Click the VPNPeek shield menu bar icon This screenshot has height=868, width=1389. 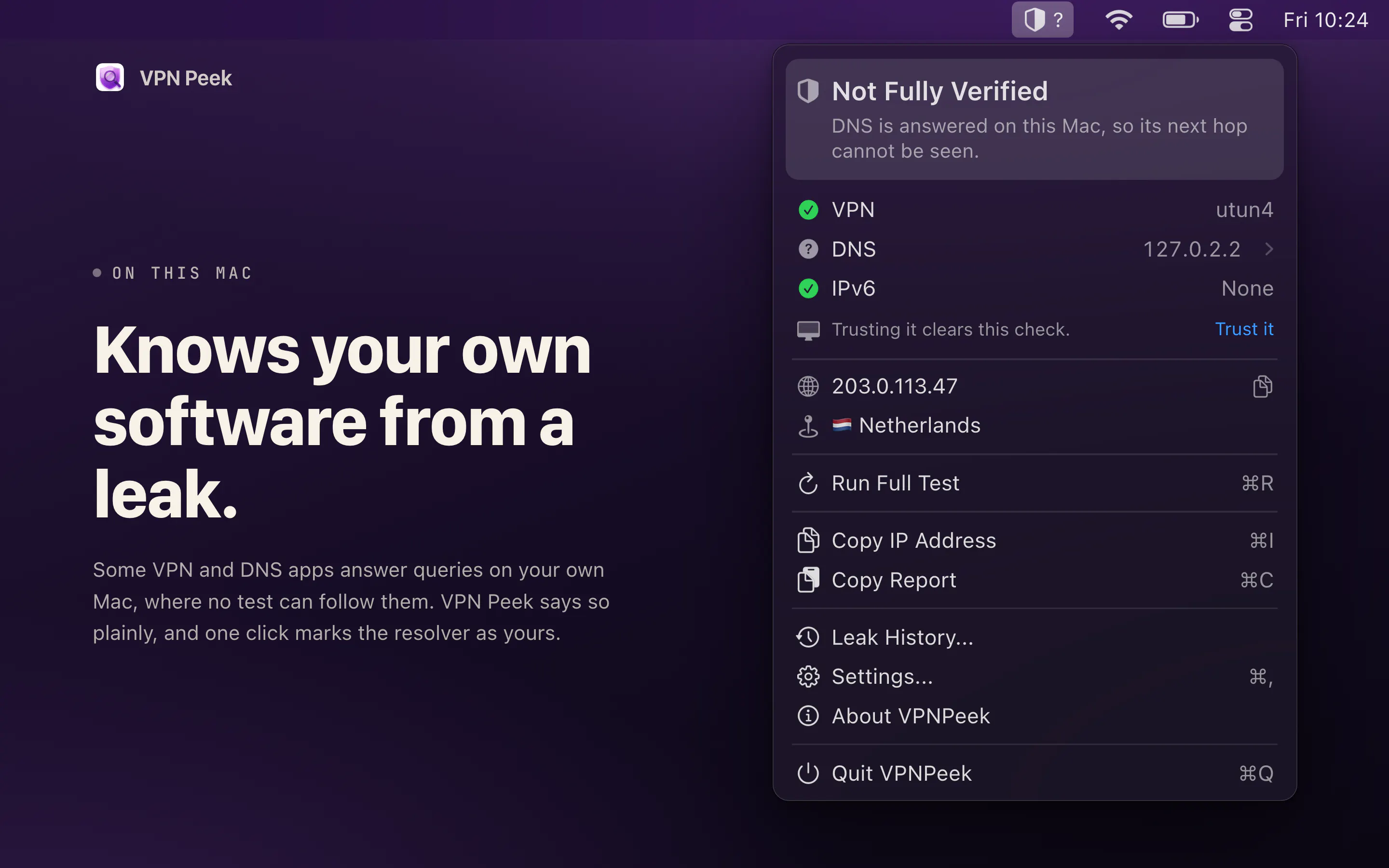click(1042, 20)
